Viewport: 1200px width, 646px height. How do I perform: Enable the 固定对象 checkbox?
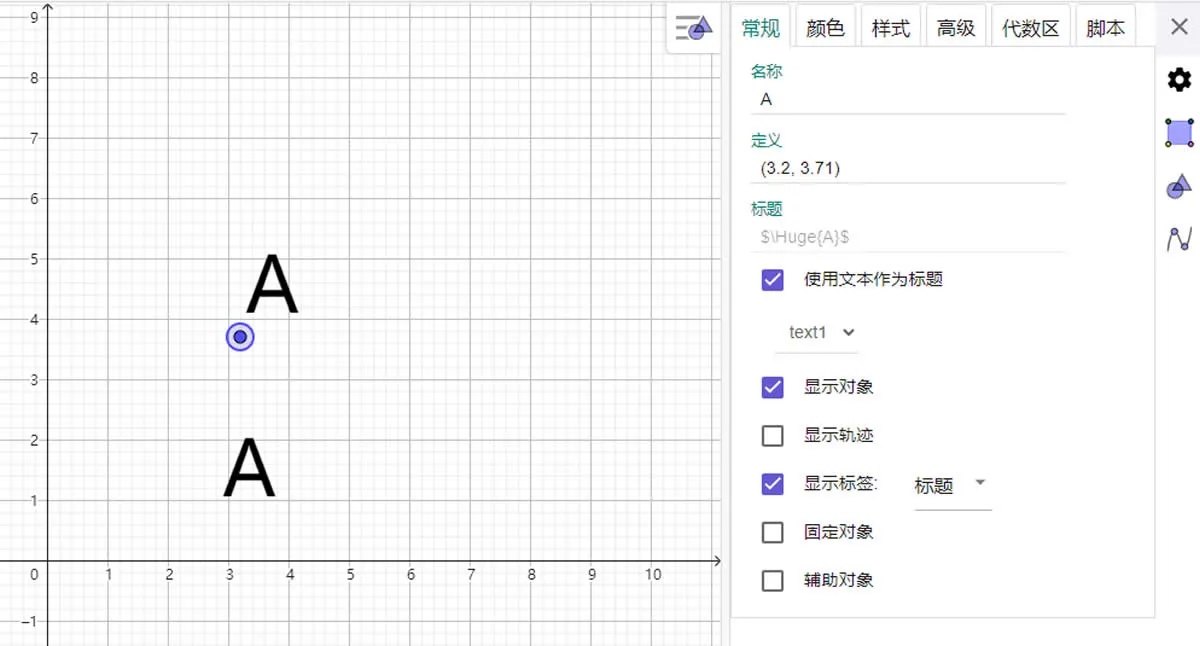click(x=772, y=532)
